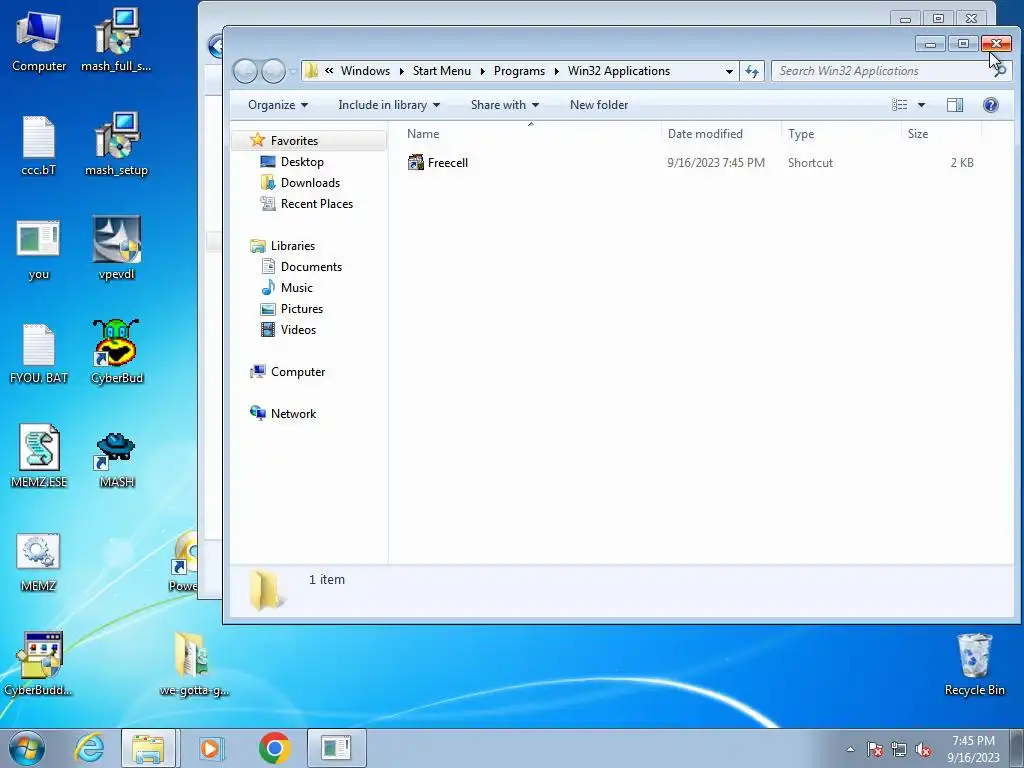This screenshot has width=1024, height=768.
Task: Click the Change your view icon
Action: click(x=900, y=105)
